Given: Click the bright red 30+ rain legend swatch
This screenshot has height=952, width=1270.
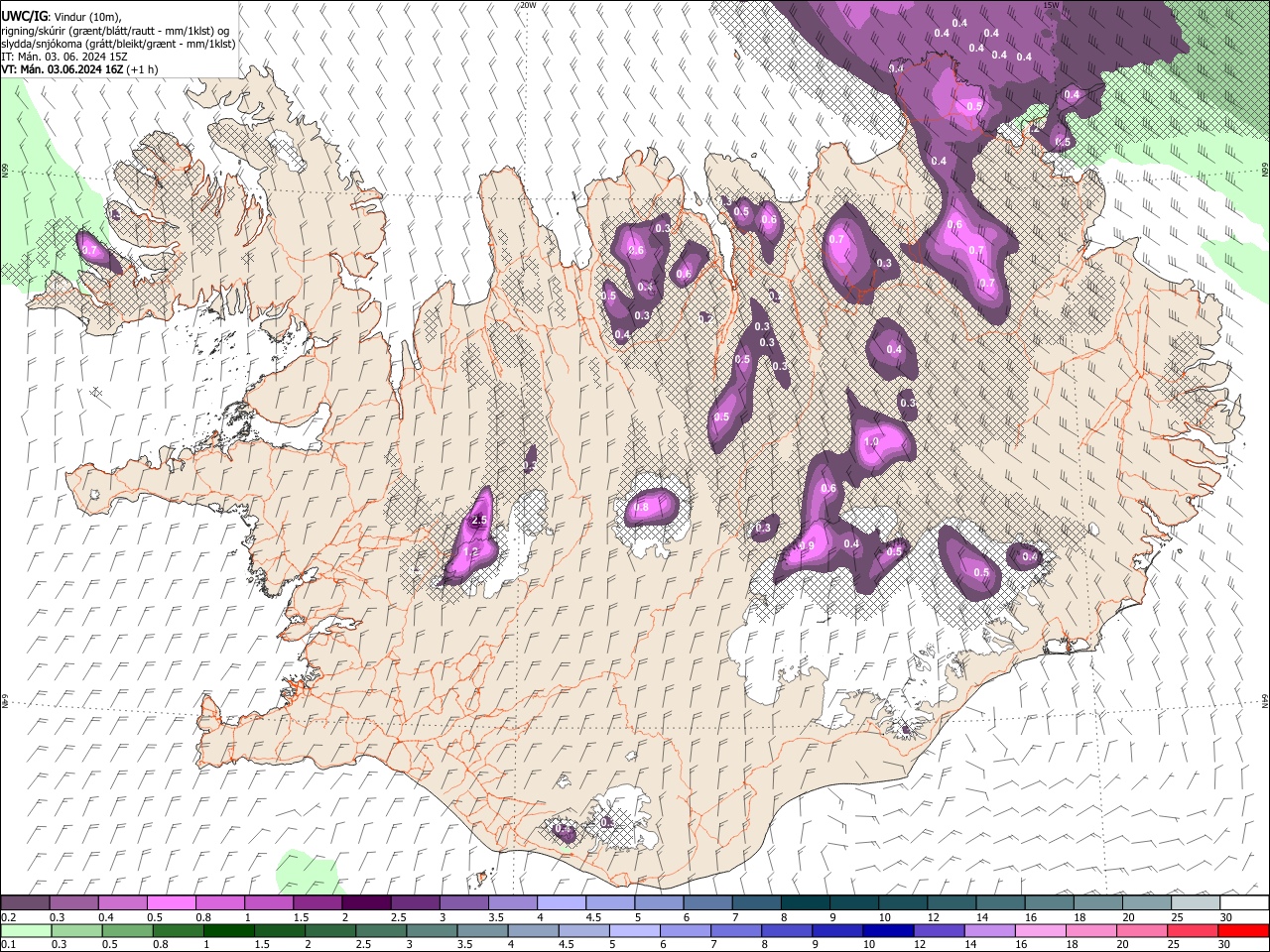Looking at the screenshot, I should (1243, 930).
